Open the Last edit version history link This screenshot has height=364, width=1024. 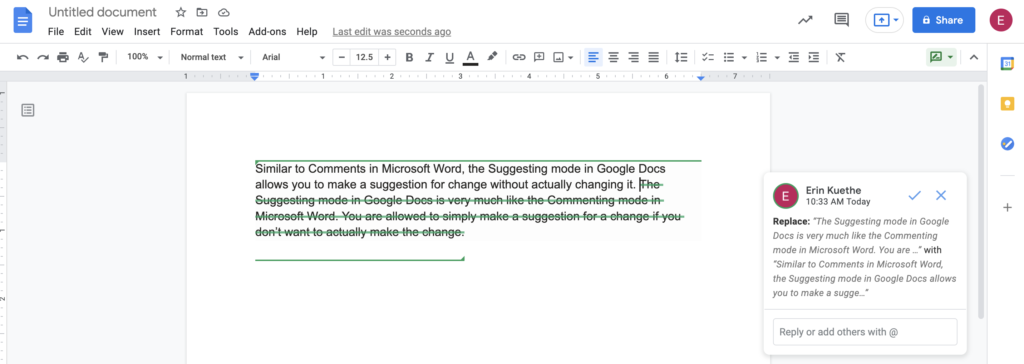click(x=391, y=31)
